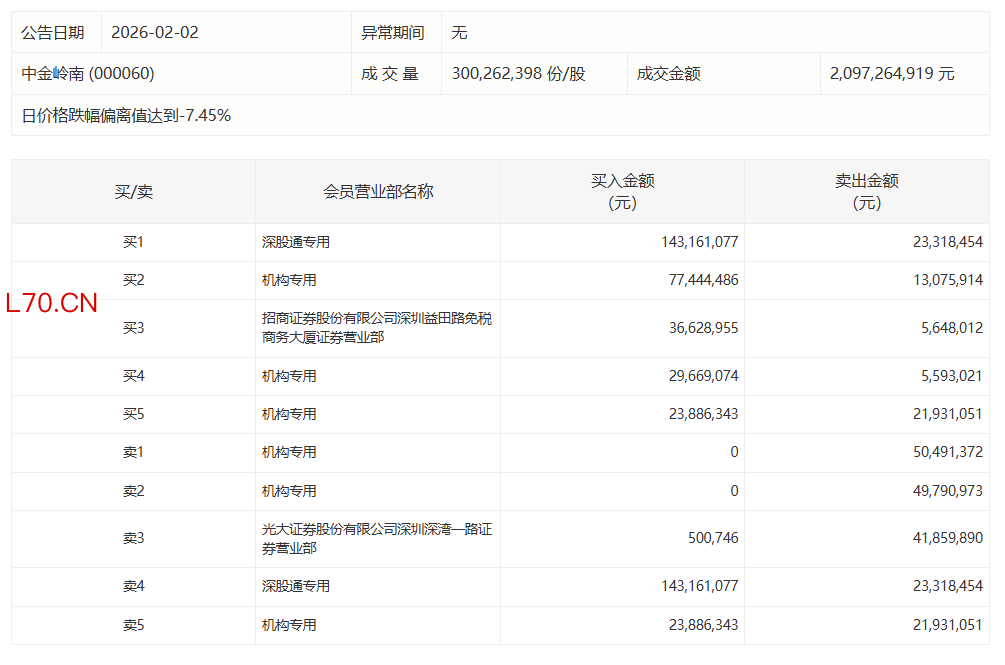The width and height of the screenshot is (1005, 665).
Task: Click the 会员营业部名称 column header
Action: click(378, 191)
